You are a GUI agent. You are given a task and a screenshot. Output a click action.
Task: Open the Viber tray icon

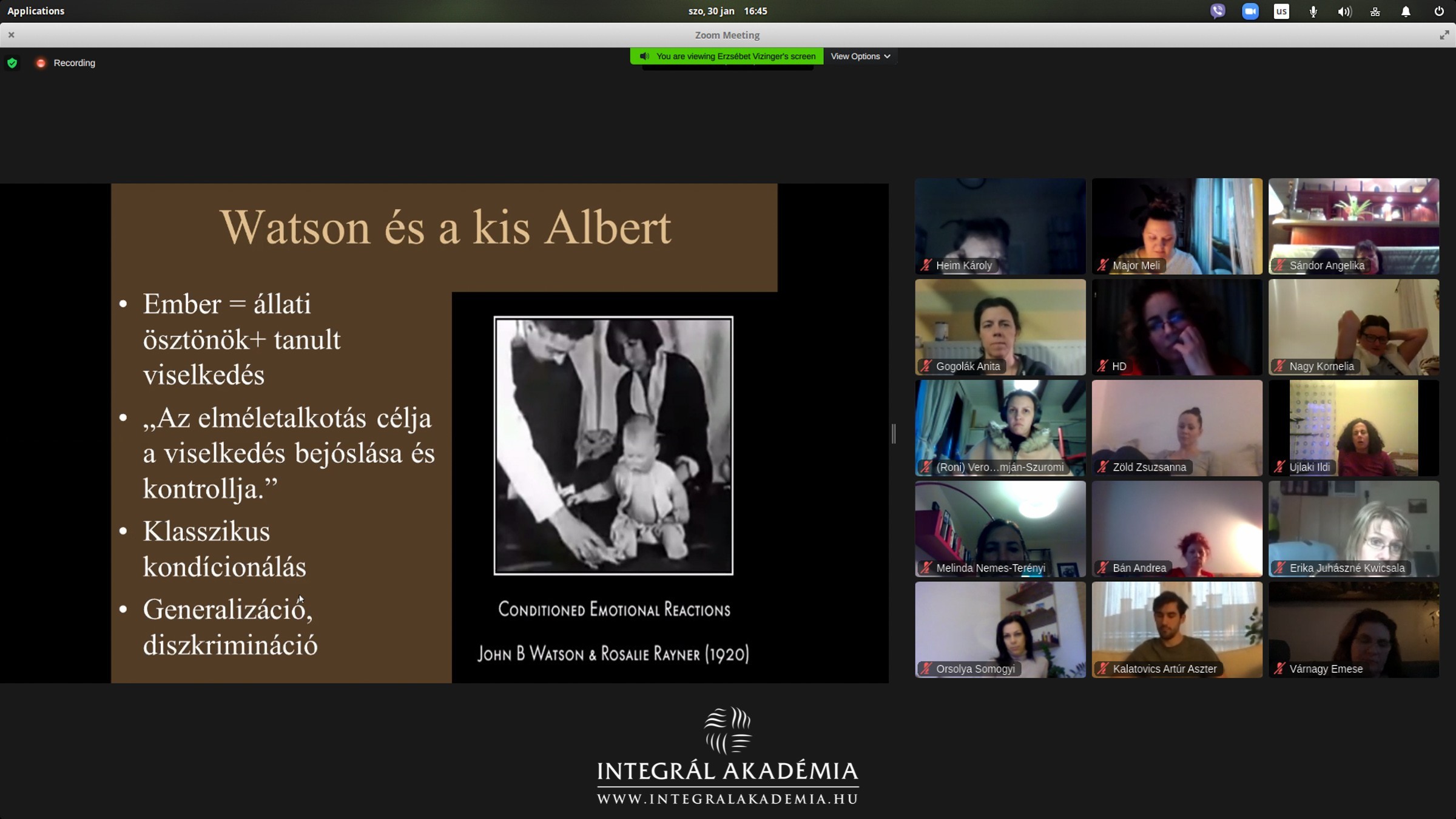[1217, 11]
